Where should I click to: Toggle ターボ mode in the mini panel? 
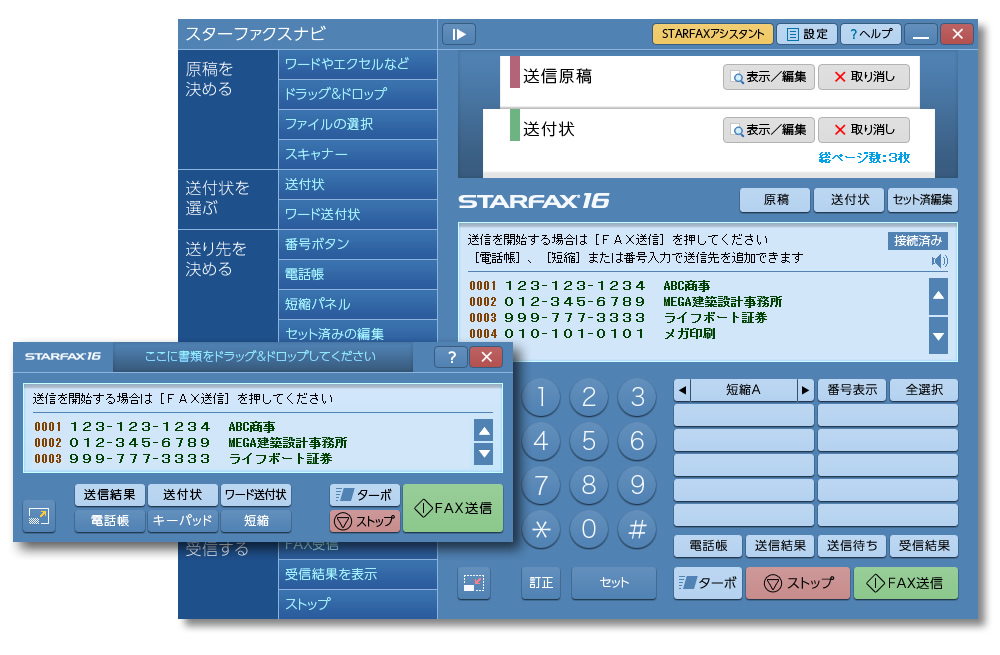pyautogui.click(x=364, y=495)
